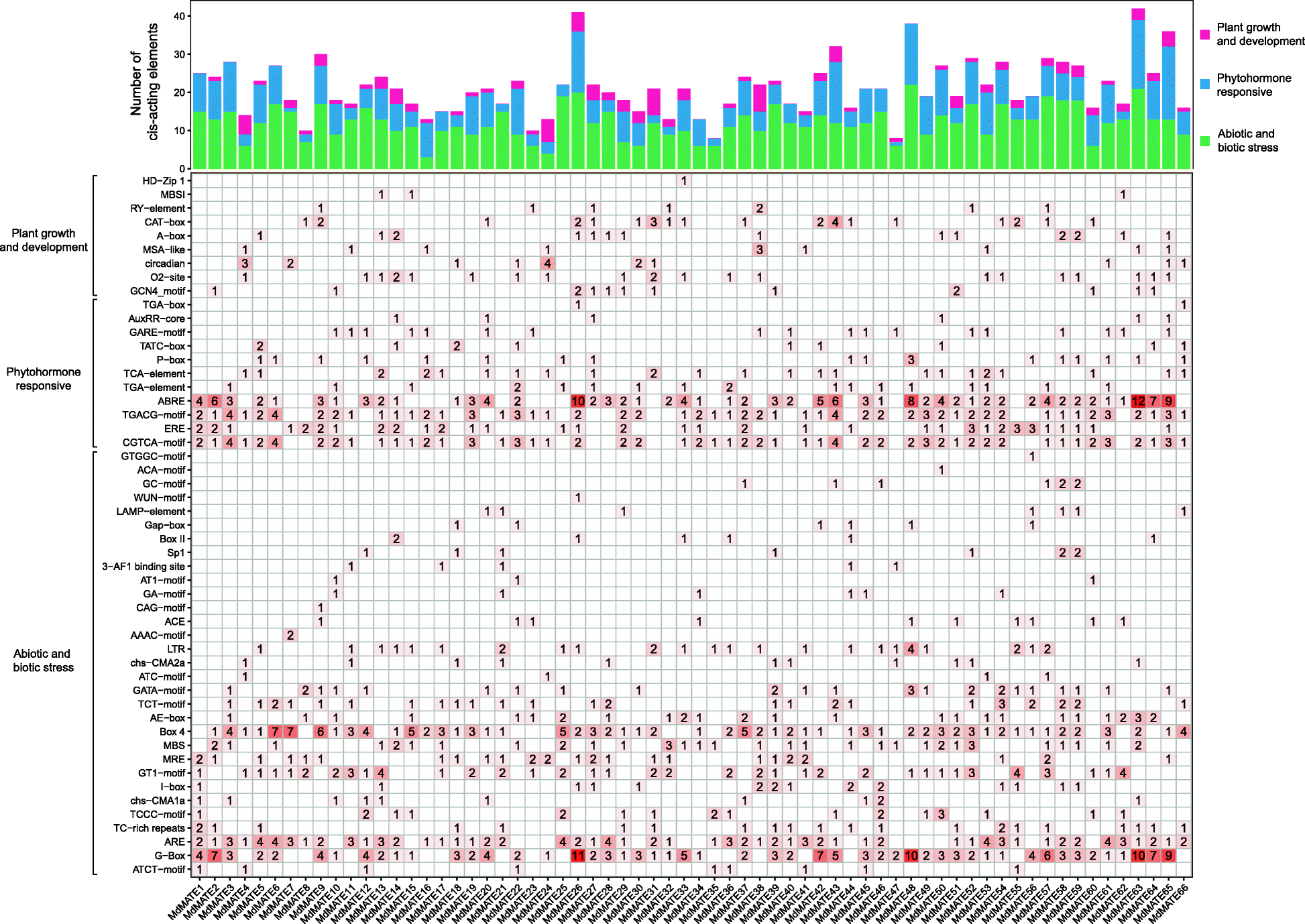Click the 'circadian' row label
Image resolution: width=1305 pixels, height=924 pixels.
pyautogui.click(x=164, y=264)
